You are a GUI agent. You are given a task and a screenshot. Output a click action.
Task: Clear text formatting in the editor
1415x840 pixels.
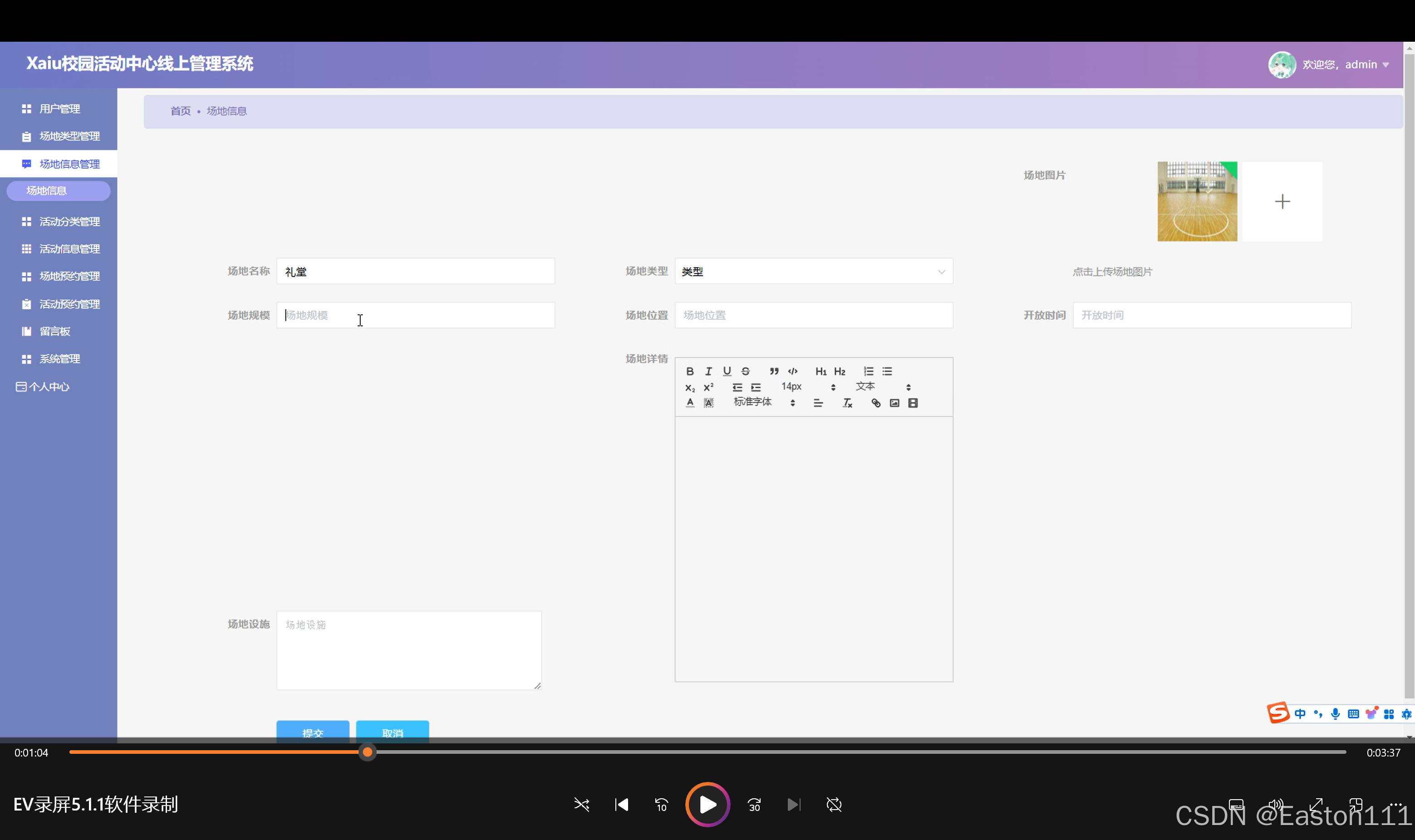(x=847, y=403)
